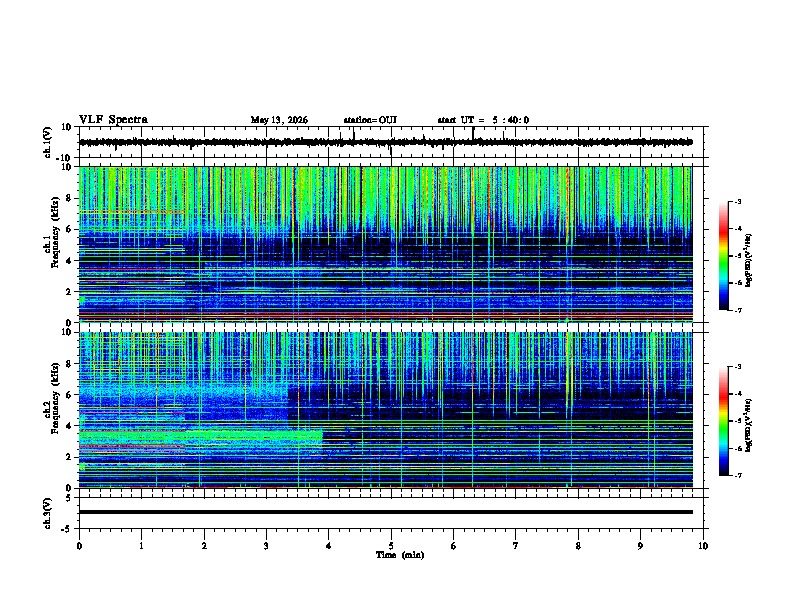Click the VLF Spectra title text

pos(113,119)
